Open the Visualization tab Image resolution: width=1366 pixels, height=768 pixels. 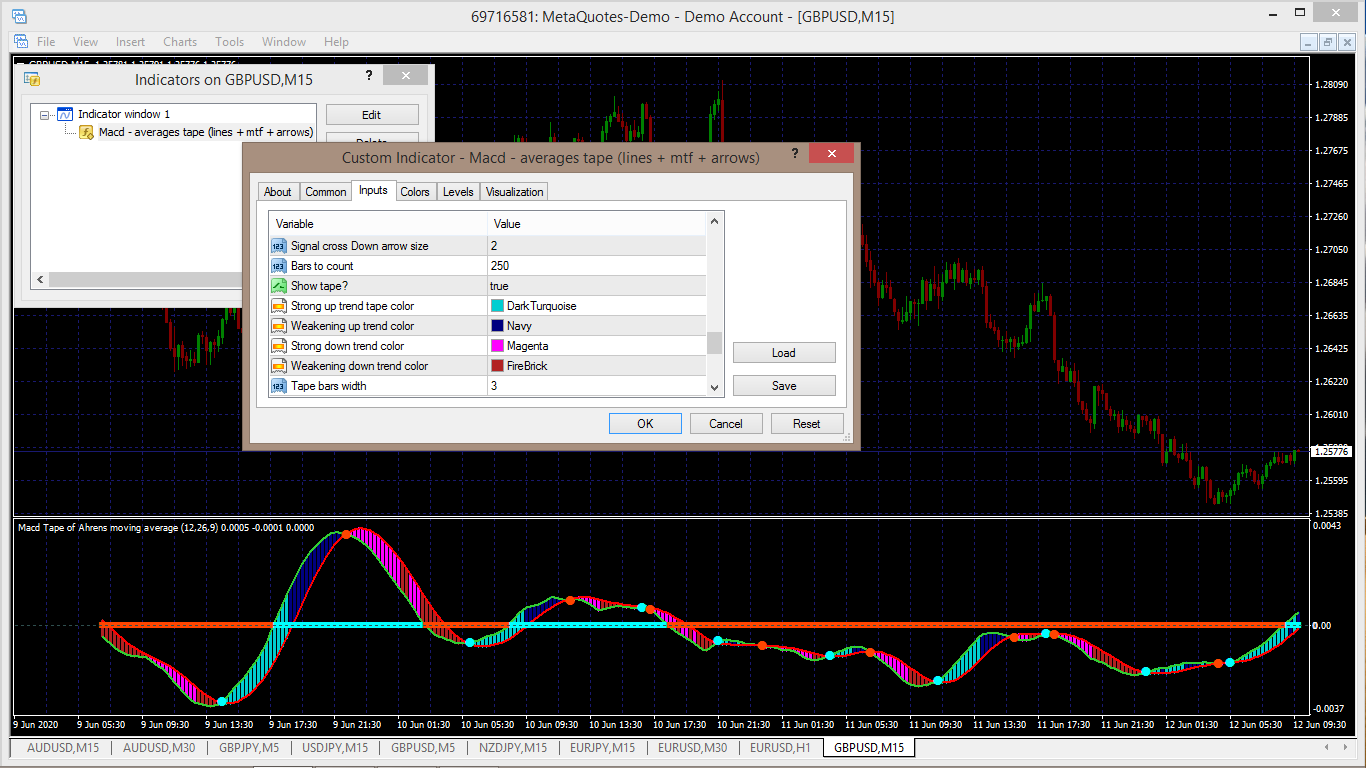(x=514, y=192)
